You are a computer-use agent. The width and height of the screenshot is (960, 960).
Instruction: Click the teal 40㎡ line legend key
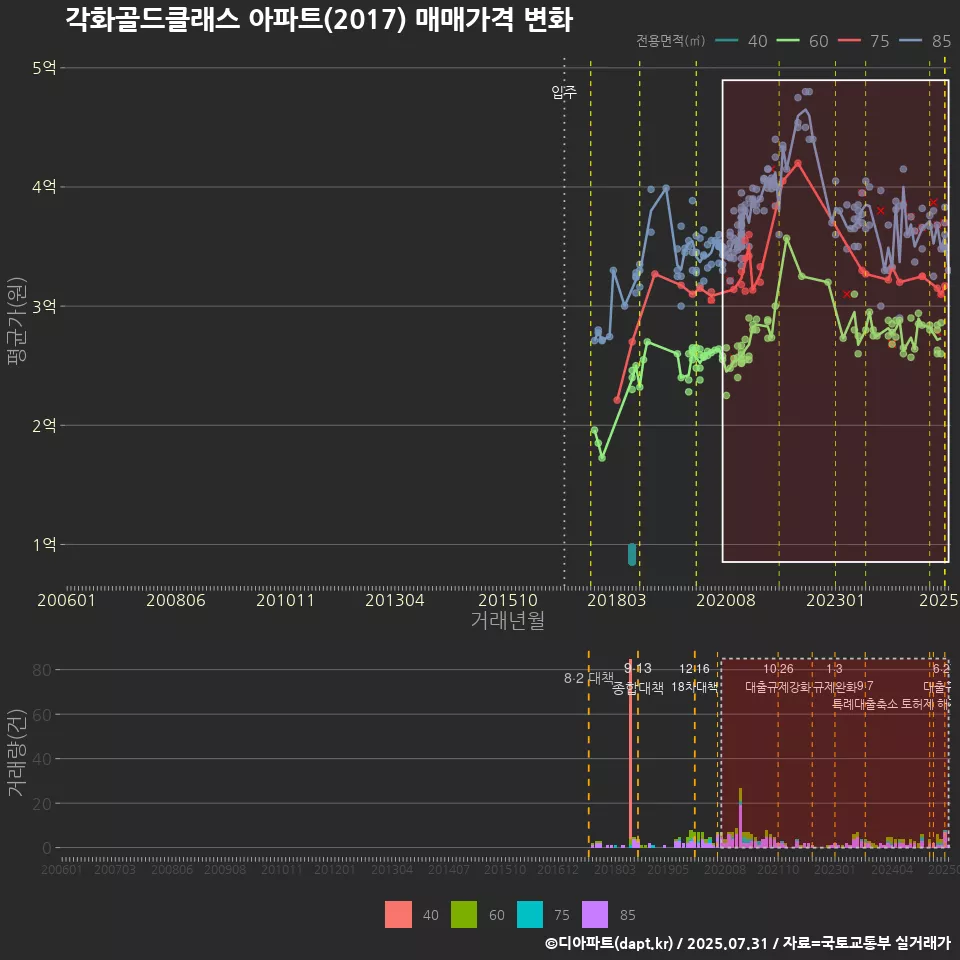click(727, 41)
